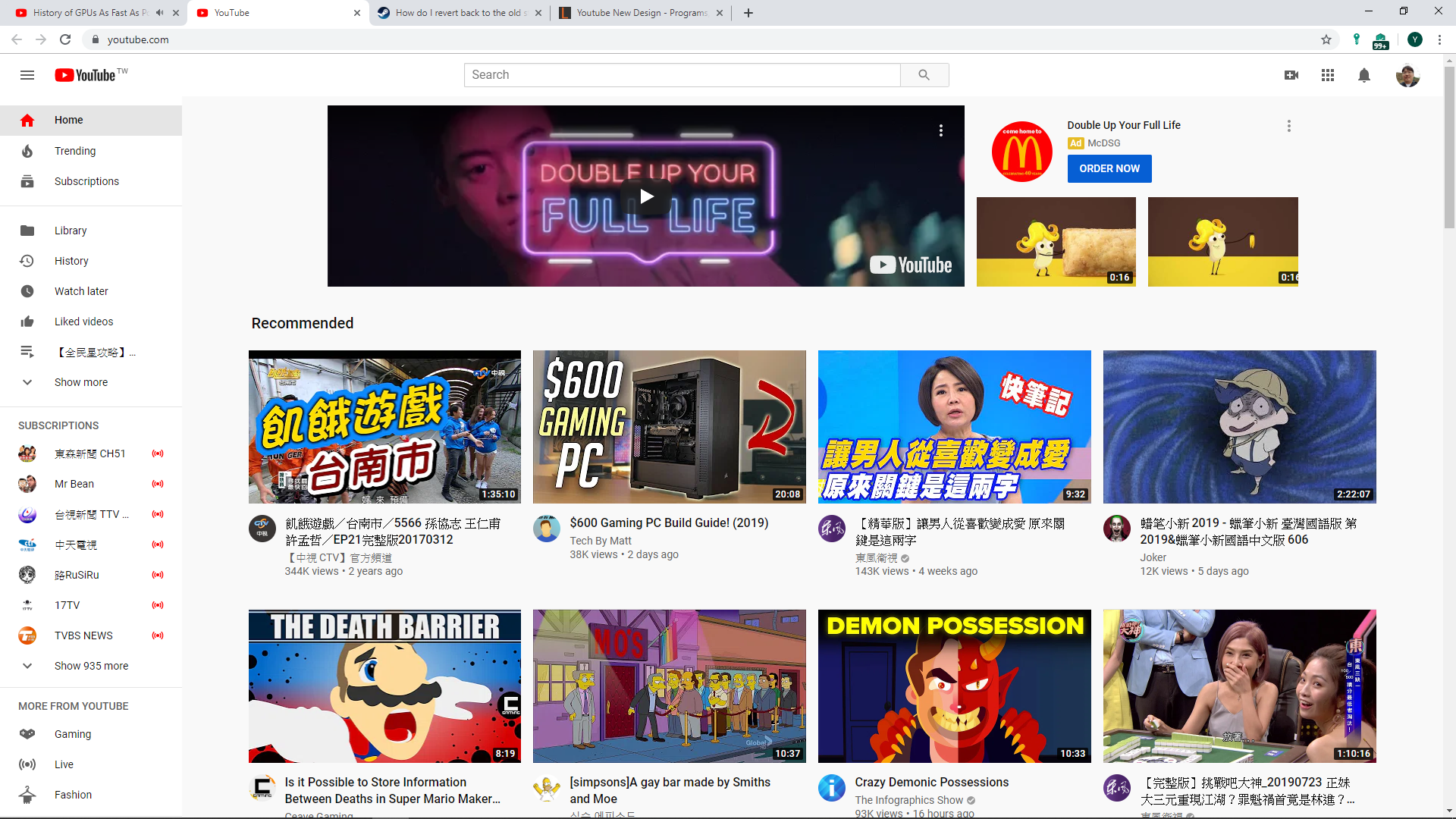
Task: Open Mr Bean channel subscription
Action: click(x=91, y=484)
